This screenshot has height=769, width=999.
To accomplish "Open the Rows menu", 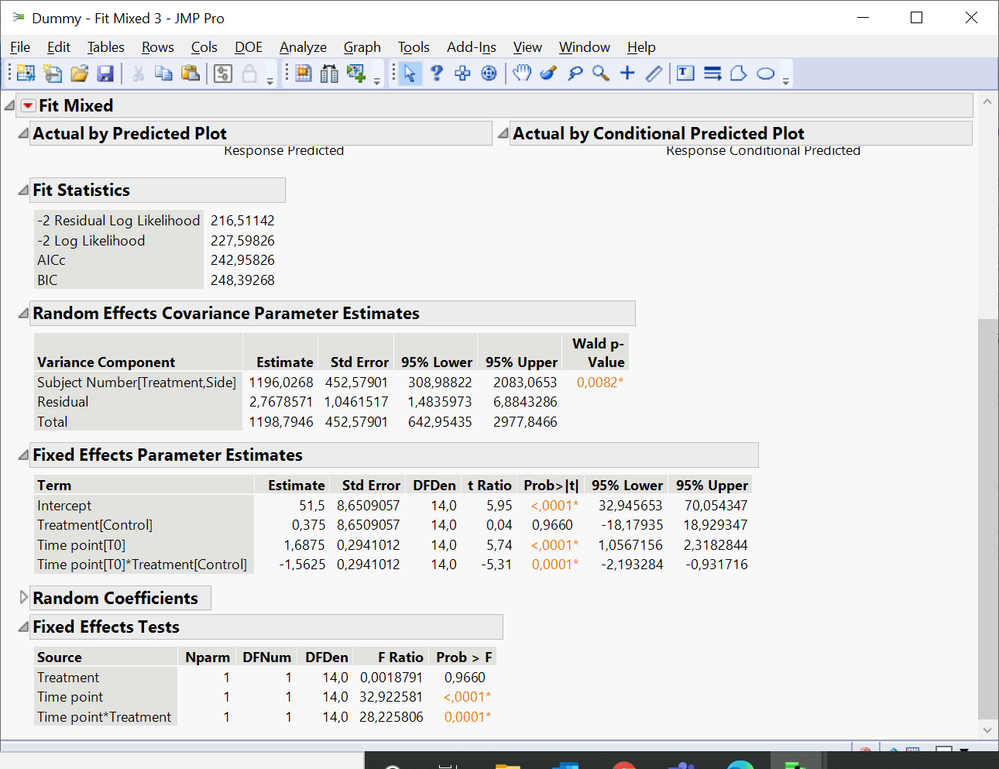I will [x=157, y=47].
